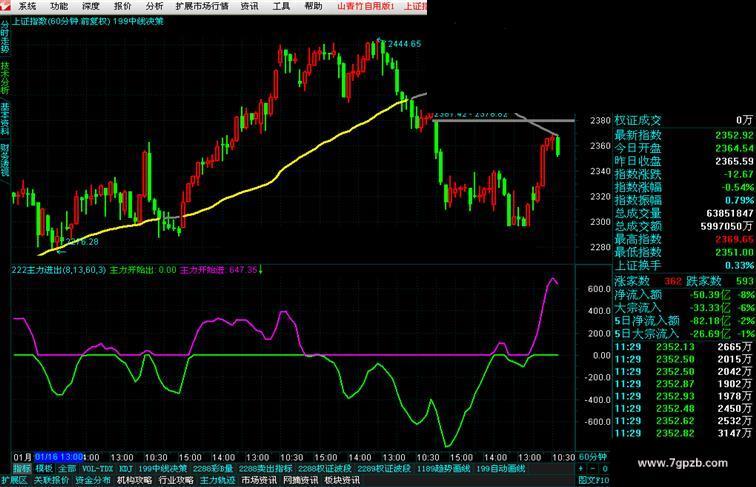756x487 pixels.
Task: Open the 主力轨迹 bottom tab
Action: tap(217, 480)
